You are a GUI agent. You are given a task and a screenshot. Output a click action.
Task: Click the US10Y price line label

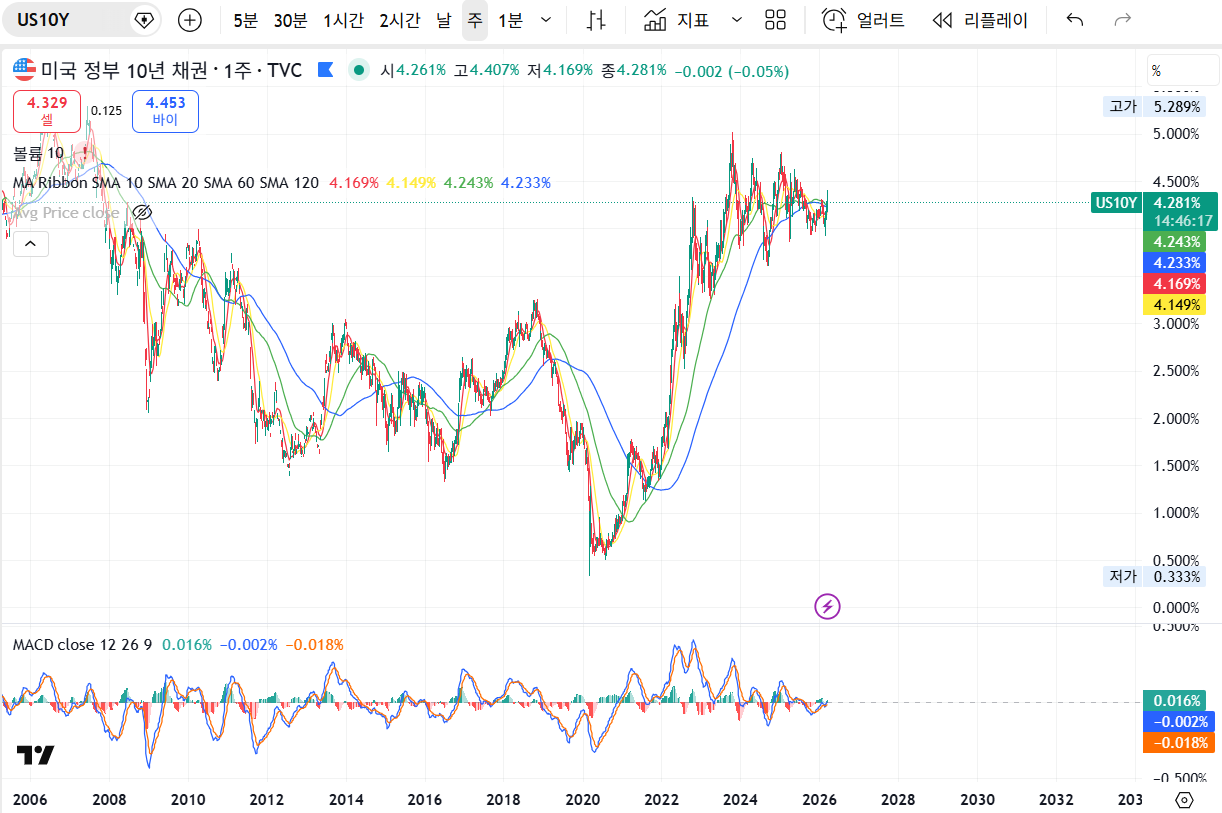1116,203
